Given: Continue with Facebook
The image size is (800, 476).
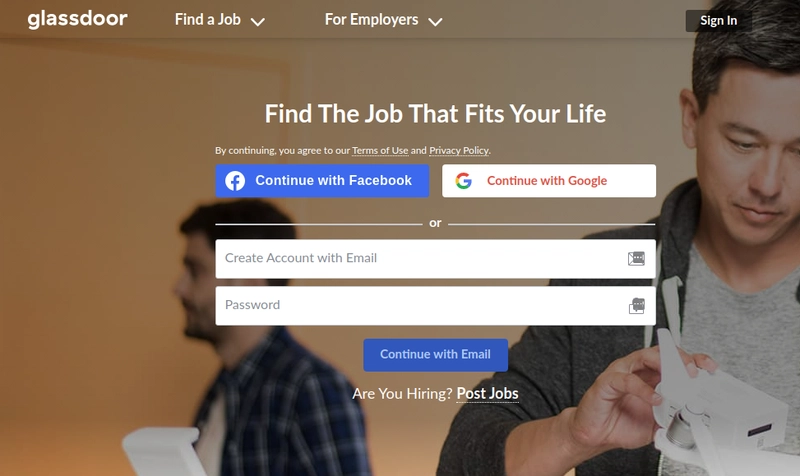Looking at the screenshot, I should pos(322,181).
